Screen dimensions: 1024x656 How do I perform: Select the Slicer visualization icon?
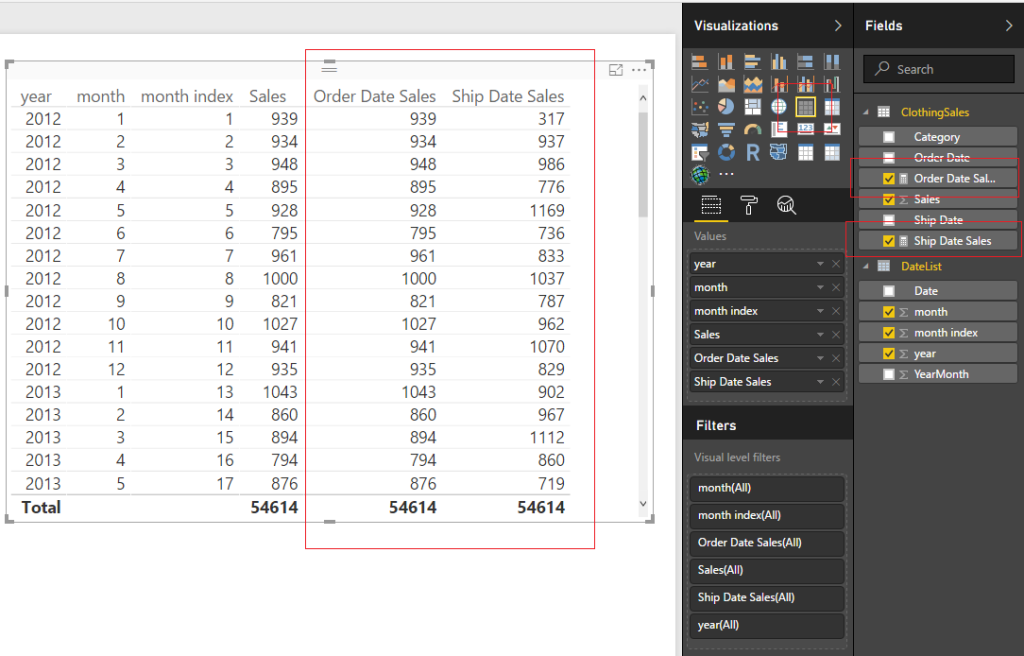[x=698, y=152]
